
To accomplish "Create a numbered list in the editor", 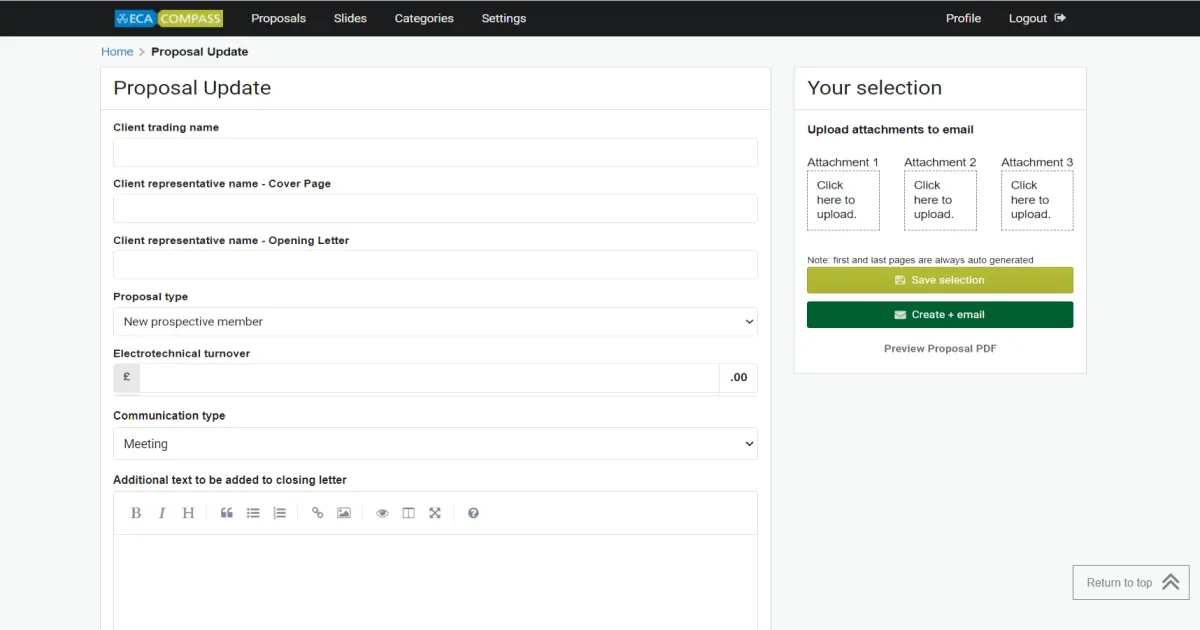I will click(280, 512).
